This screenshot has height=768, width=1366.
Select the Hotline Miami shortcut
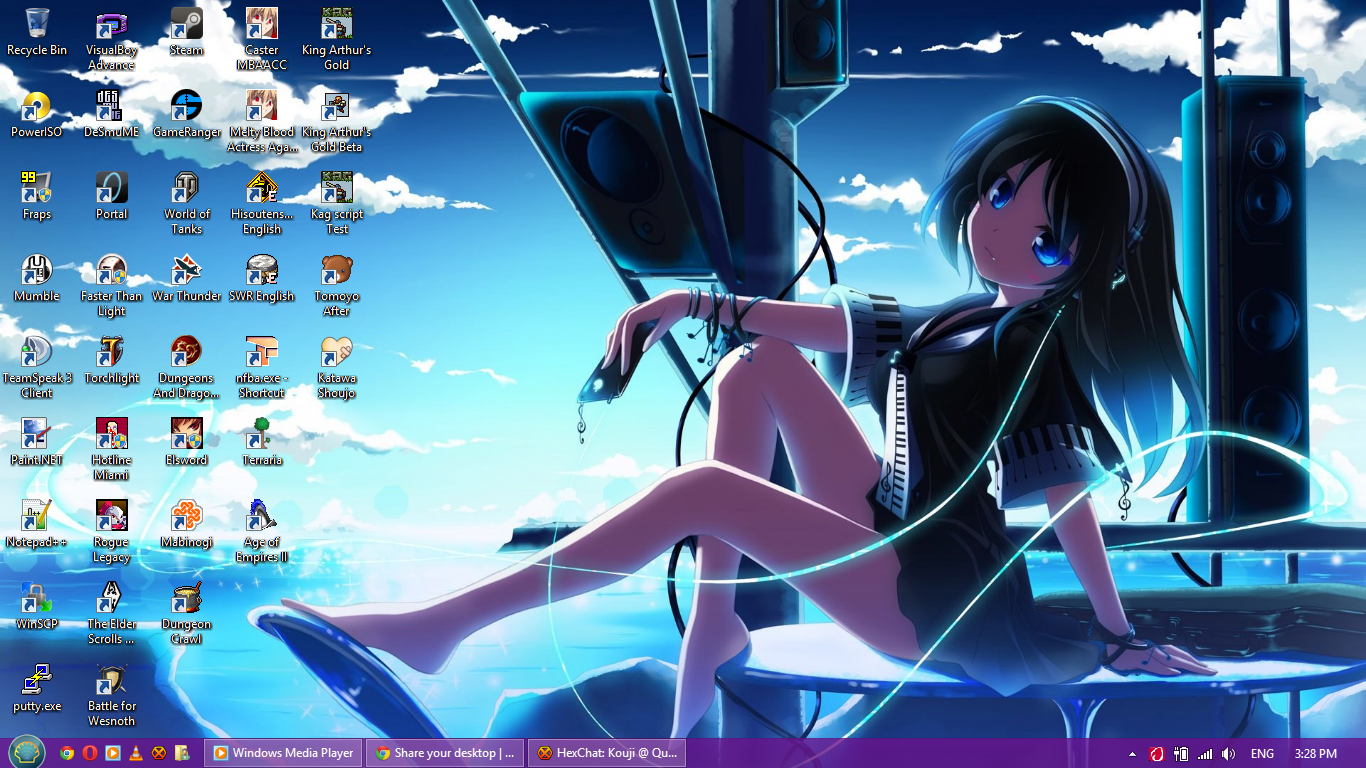(111, 448)
